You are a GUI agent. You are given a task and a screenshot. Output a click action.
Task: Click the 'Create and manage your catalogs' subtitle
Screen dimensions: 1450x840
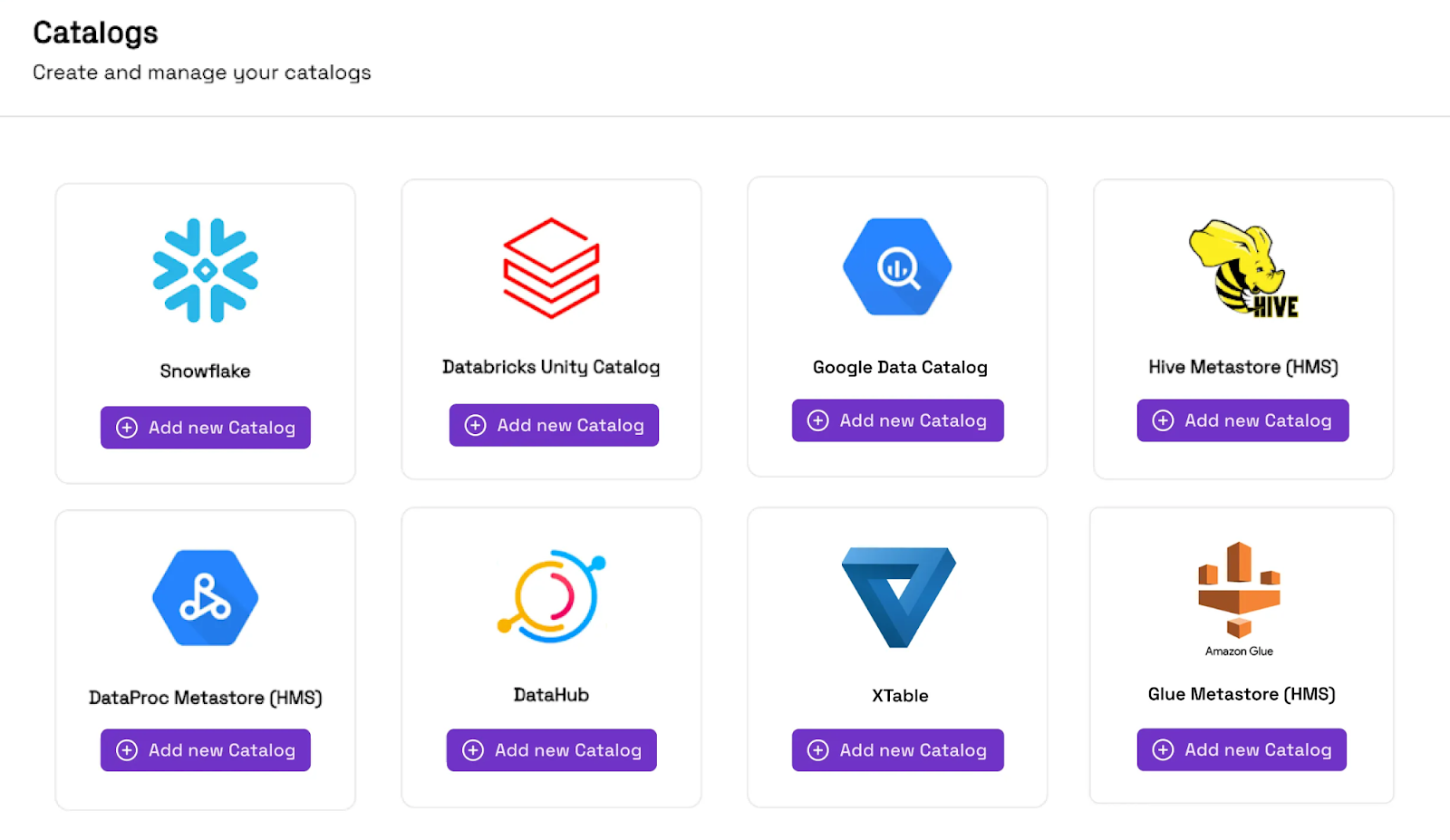[202, 72]
